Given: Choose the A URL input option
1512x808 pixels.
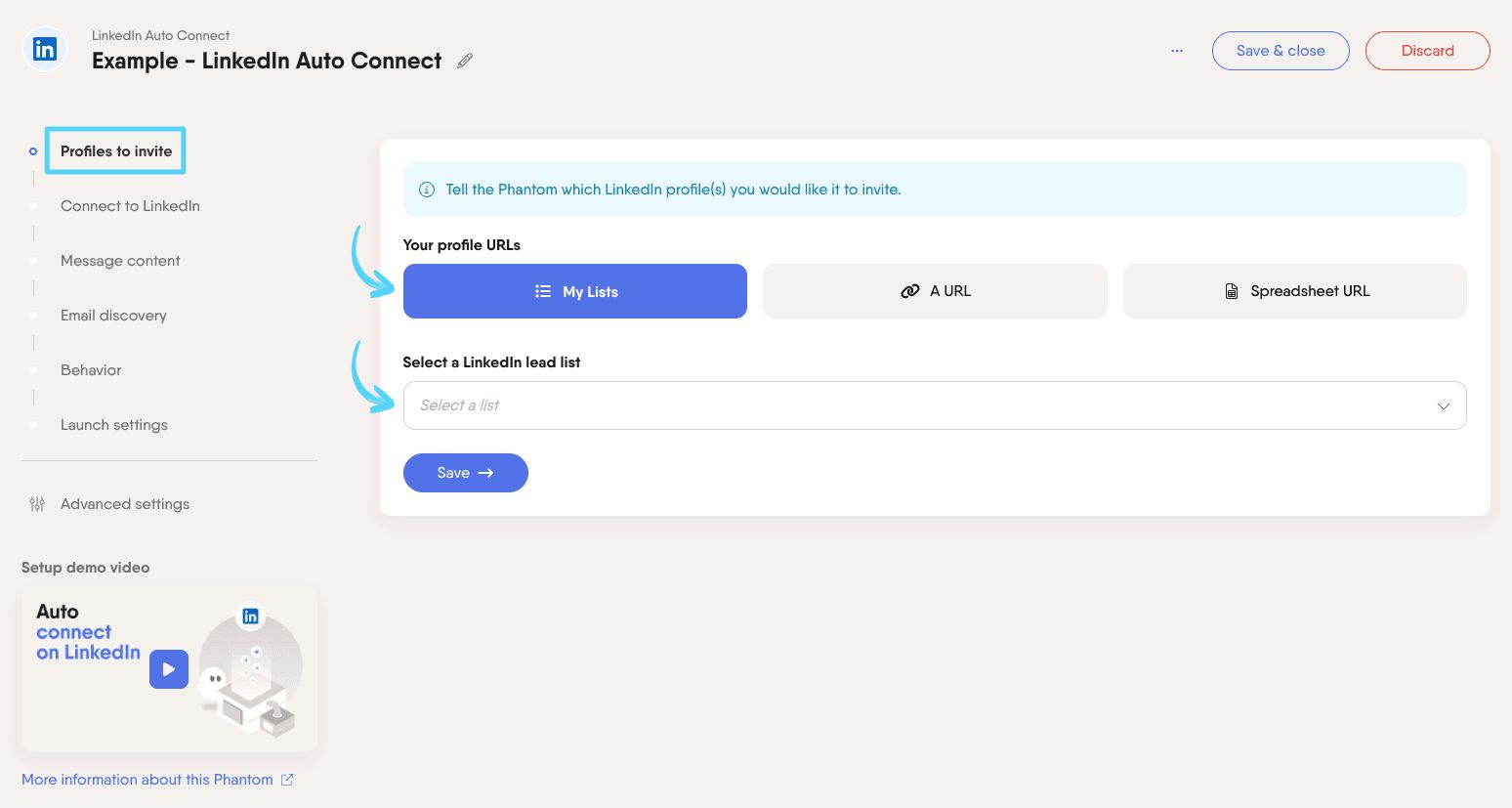Looking at the screenshot, I should click(x=935, y=291).
